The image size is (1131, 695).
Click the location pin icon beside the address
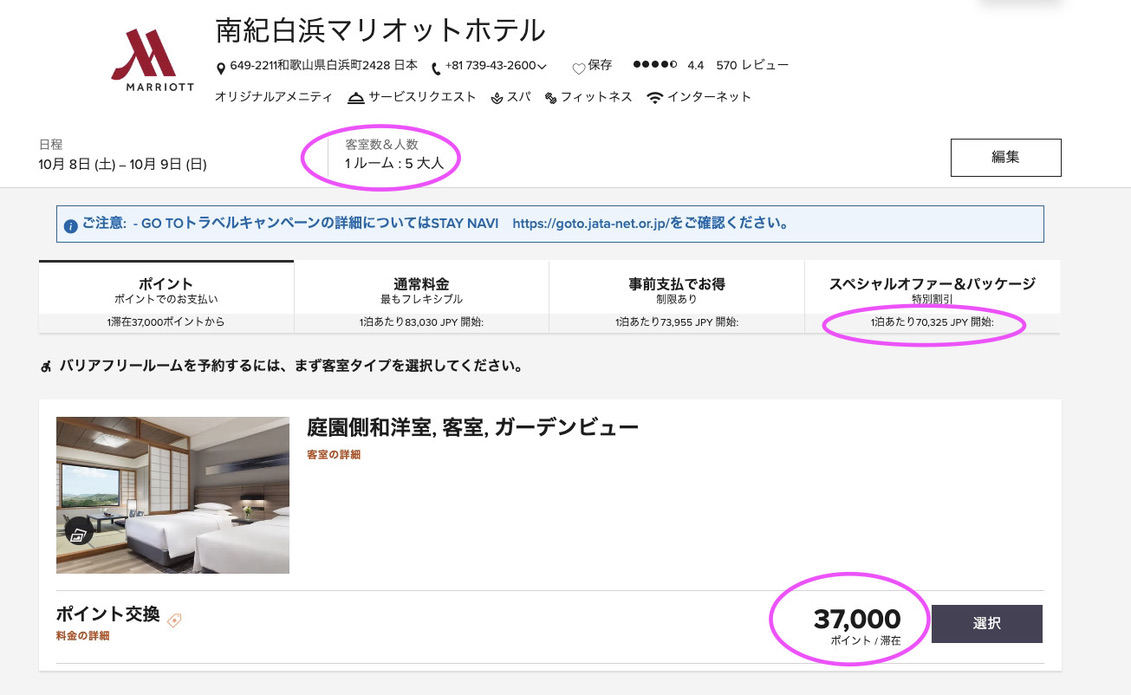(x=220, y=67)
